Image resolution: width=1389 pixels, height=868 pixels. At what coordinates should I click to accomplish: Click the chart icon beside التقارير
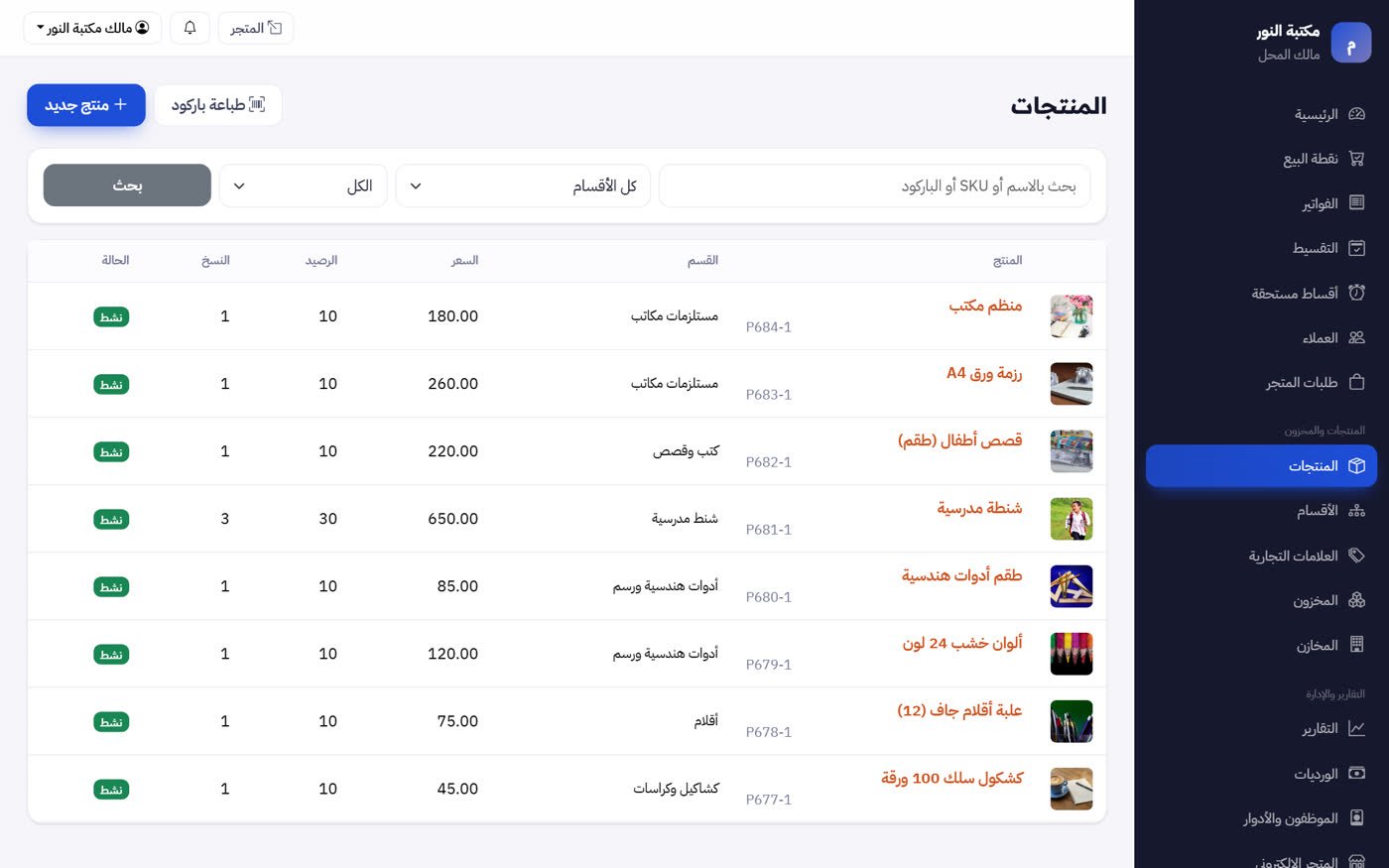point(1356,728)
